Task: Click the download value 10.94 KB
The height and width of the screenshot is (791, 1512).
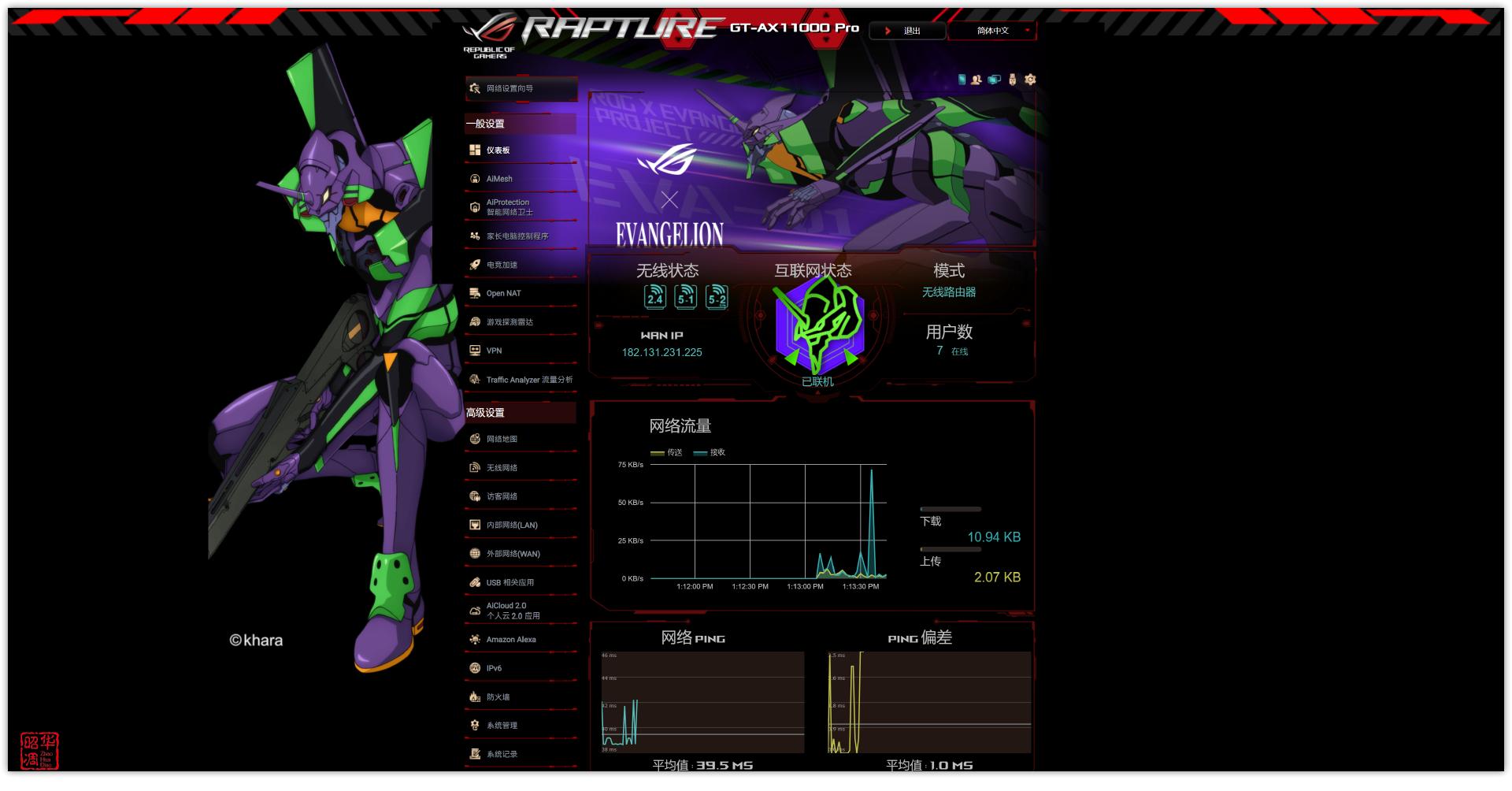Action: (994, 537)
